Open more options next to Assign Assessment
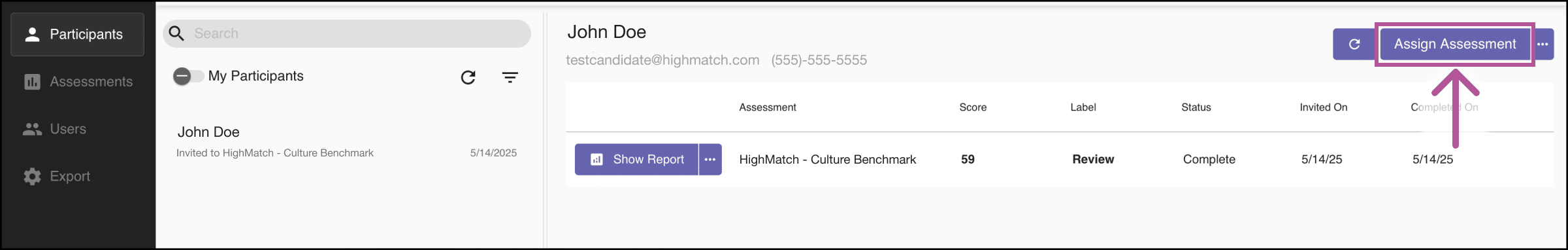The width and height of the screenshot is (1568, 250). coord(1543,44)
